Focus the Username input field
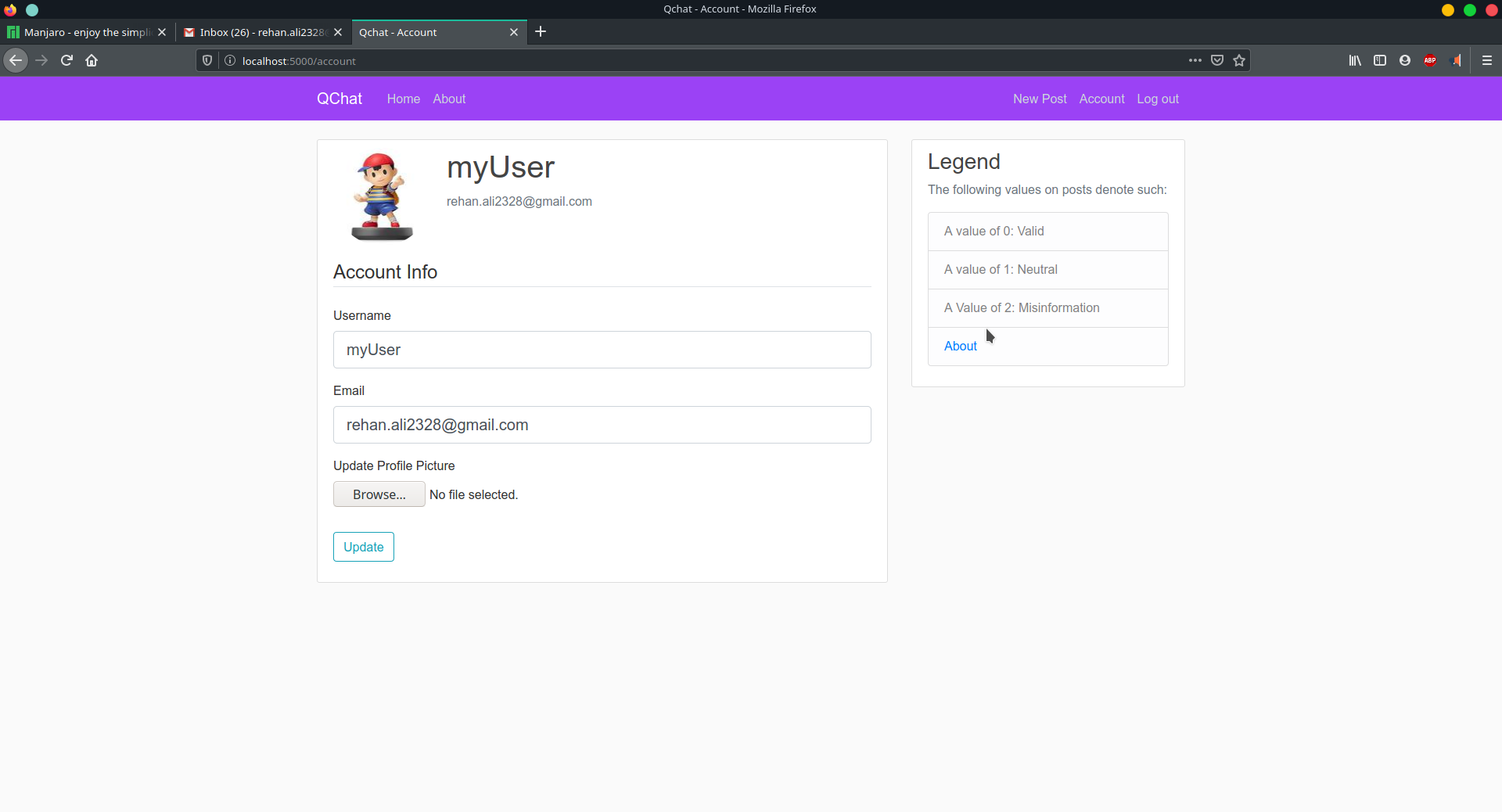The height and width of the screenshot is (812, 1502). 602,350
